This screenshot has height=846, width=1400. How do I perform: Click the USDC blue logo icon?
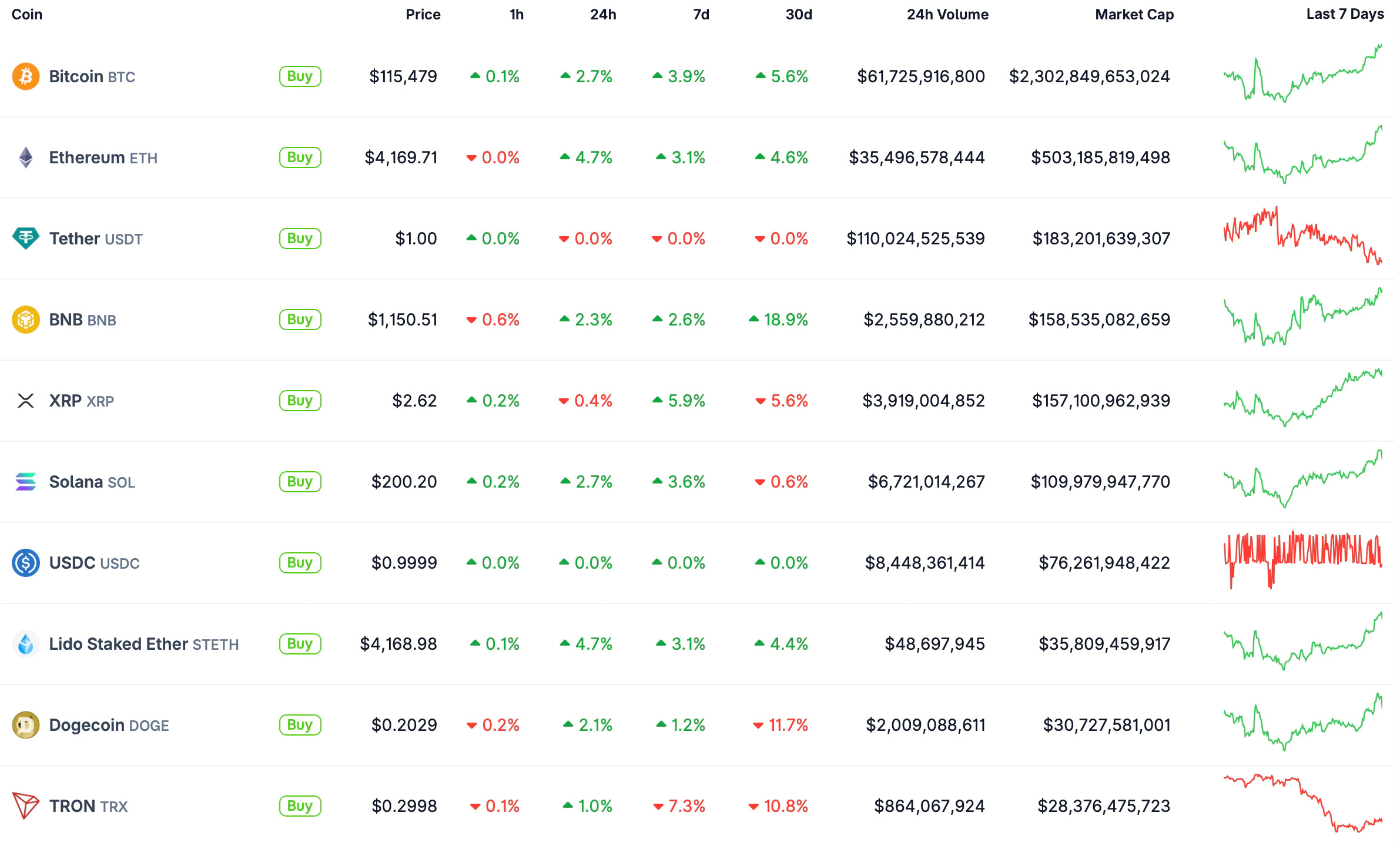tap(26, 563)
